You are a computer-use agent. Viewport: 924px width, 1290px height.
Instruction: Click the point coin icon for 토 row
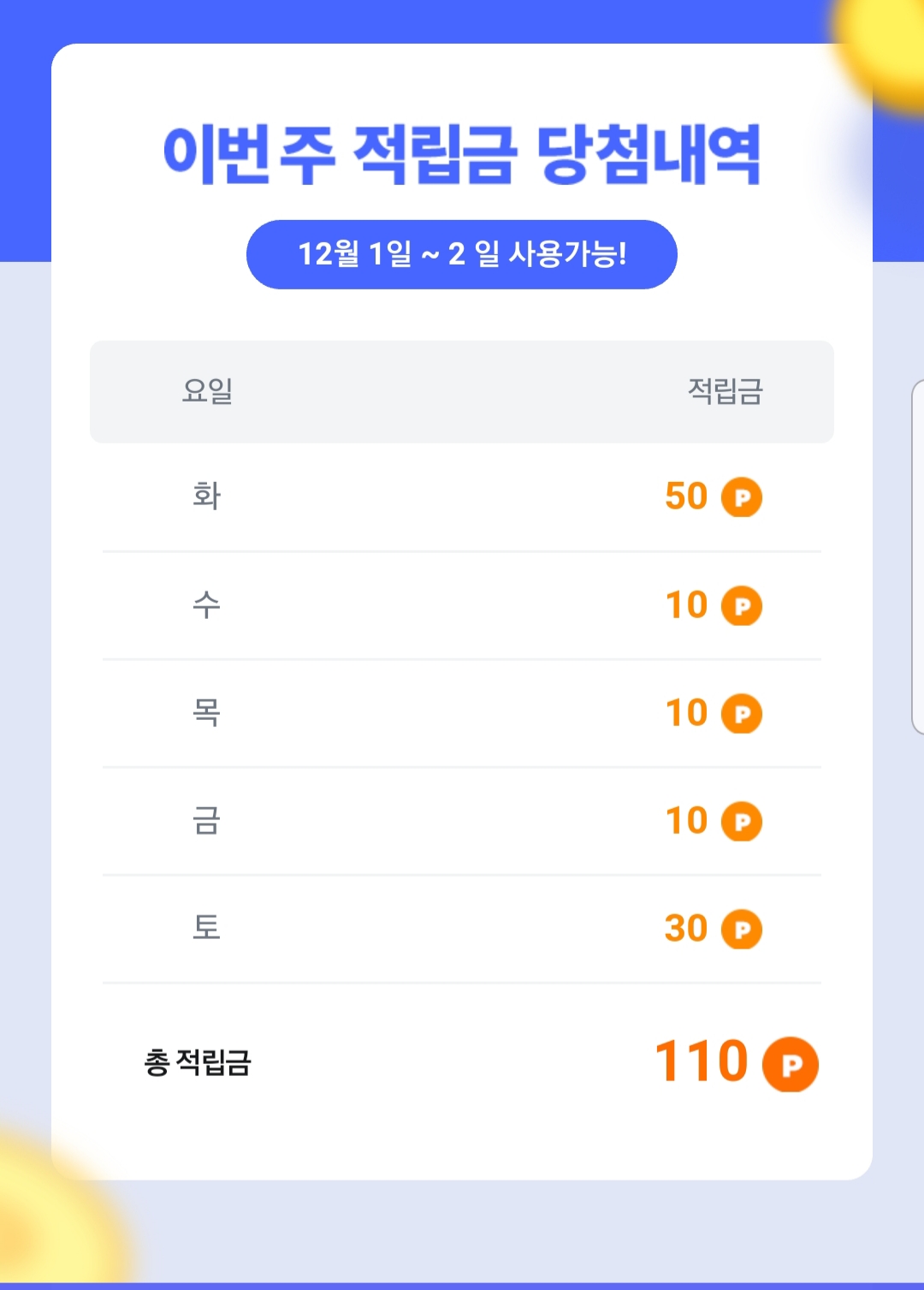(742, 930)
